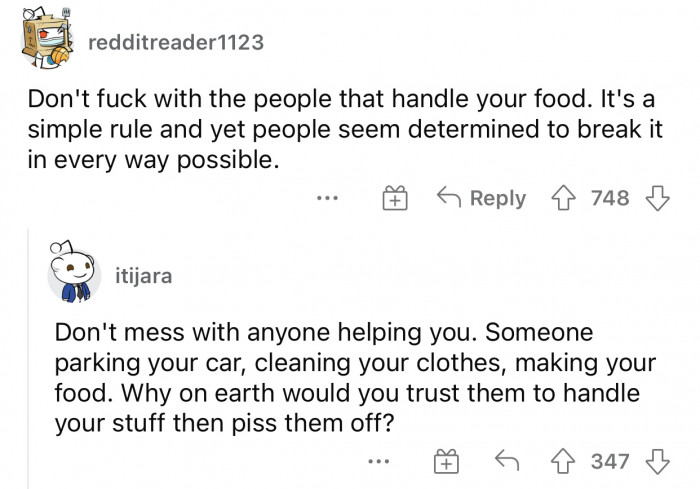Click itijara's avatar image

click(x=74, y=272)
